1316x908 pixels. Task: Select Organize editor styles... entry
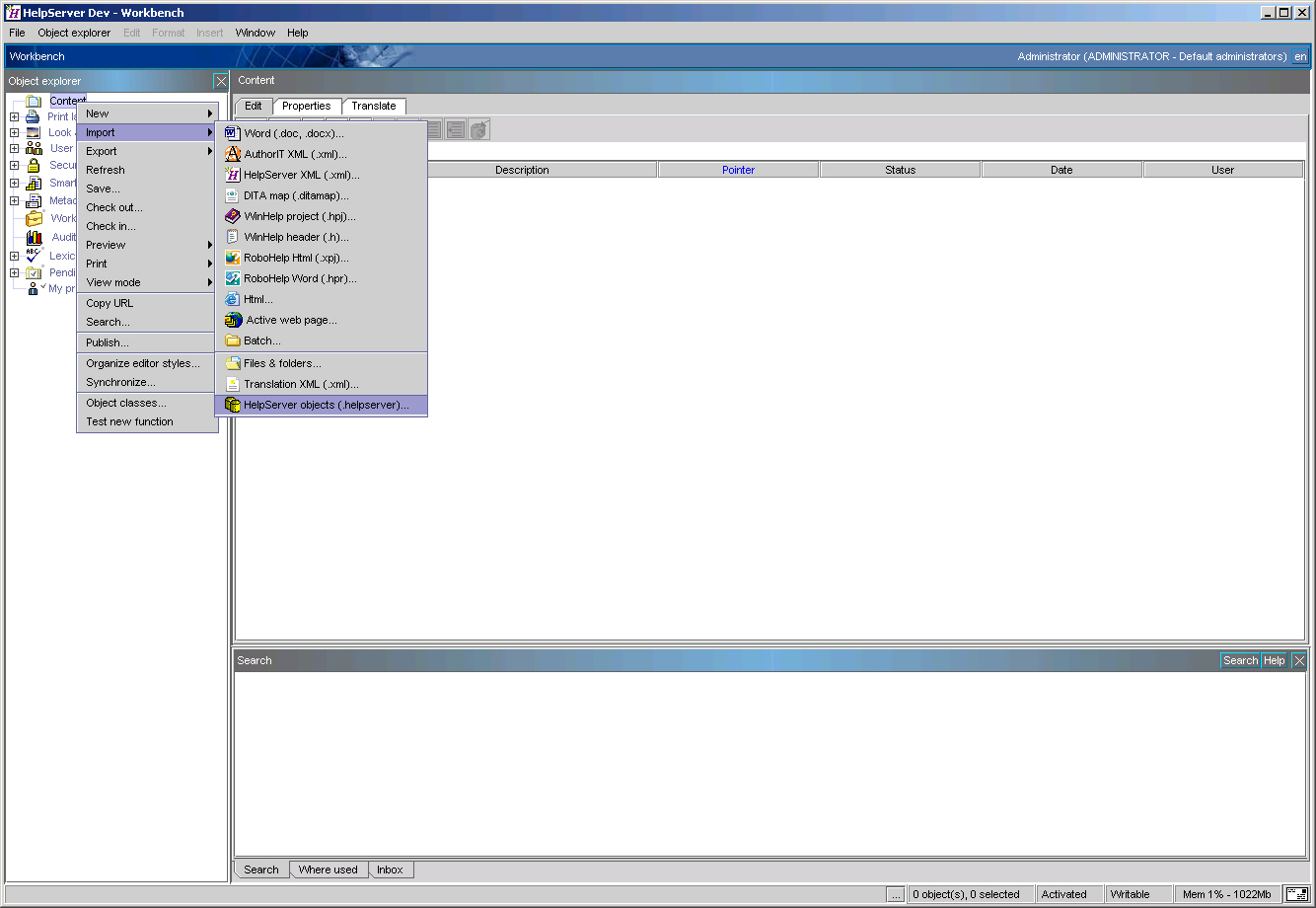(x=147, y=363)
